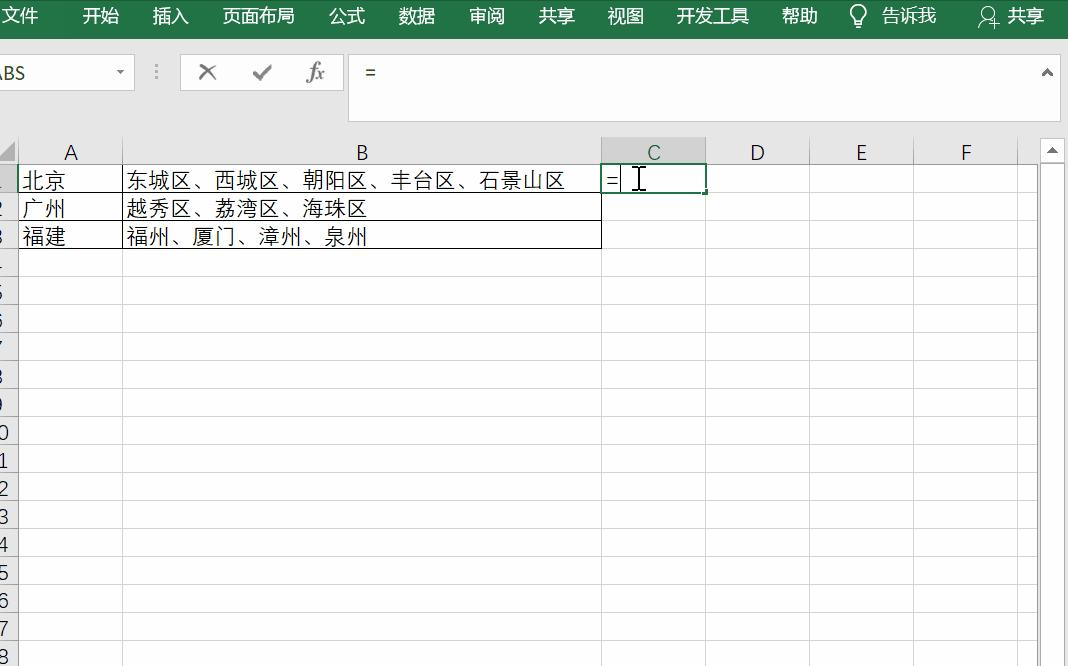This screenshot has height=666, width=1068.
Task: Open the 数据 ribbon tab
Action: [417, 16]
